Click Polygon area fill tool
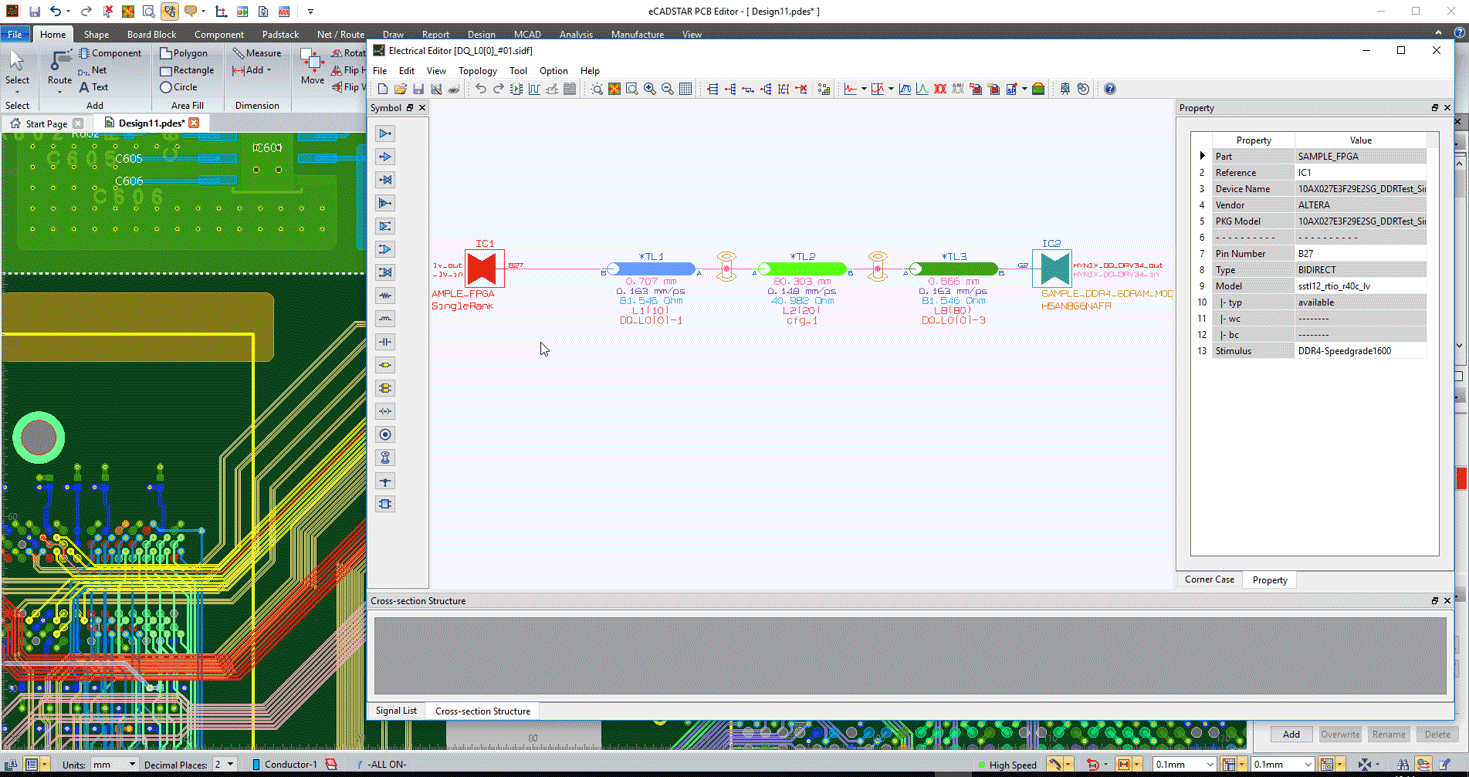This screenshot has width=1469, height=777. point(183,53)
